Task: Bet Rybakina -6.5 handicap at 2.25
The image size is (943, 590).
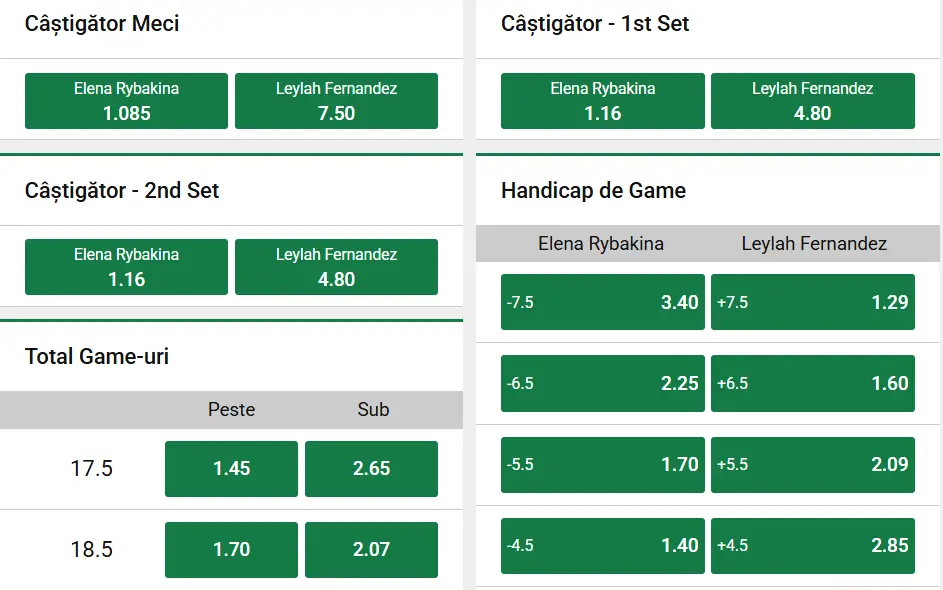Action: click(602, 383)
